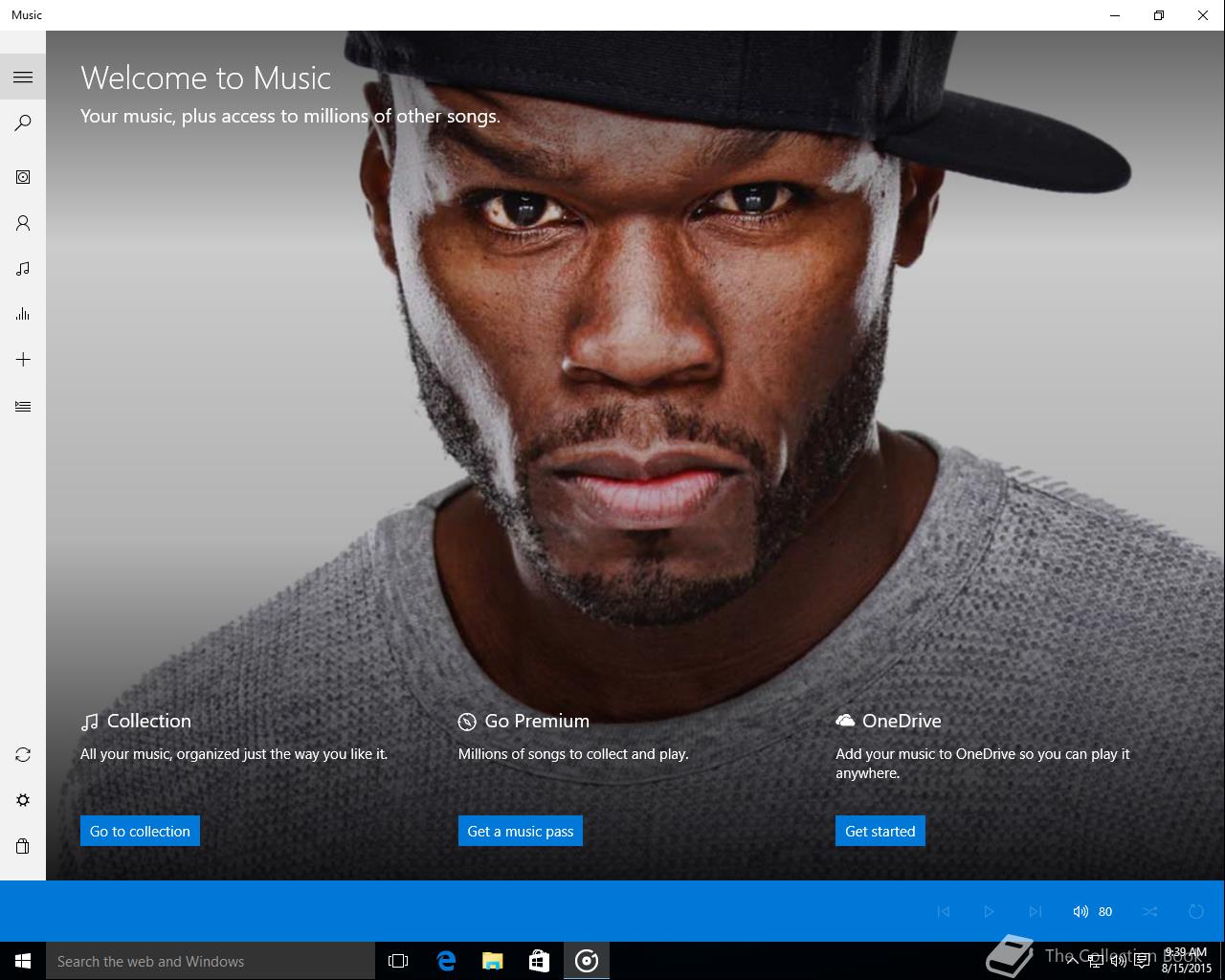Click the sync refresh icon in sidebar
The image size is (1225, 980).
click(23, 755)
